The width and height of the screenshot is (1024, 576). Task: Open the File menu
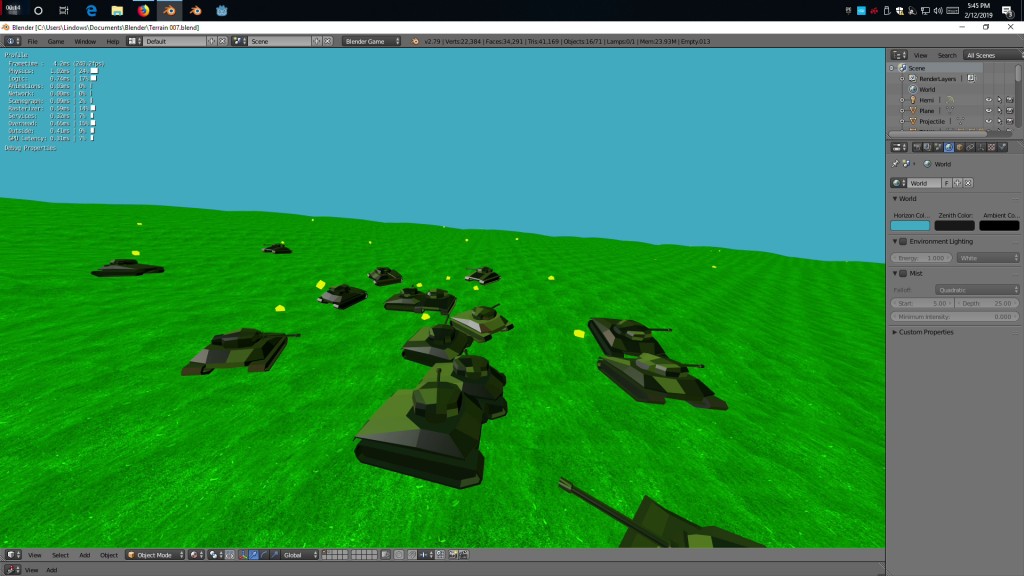coord(30,42)
